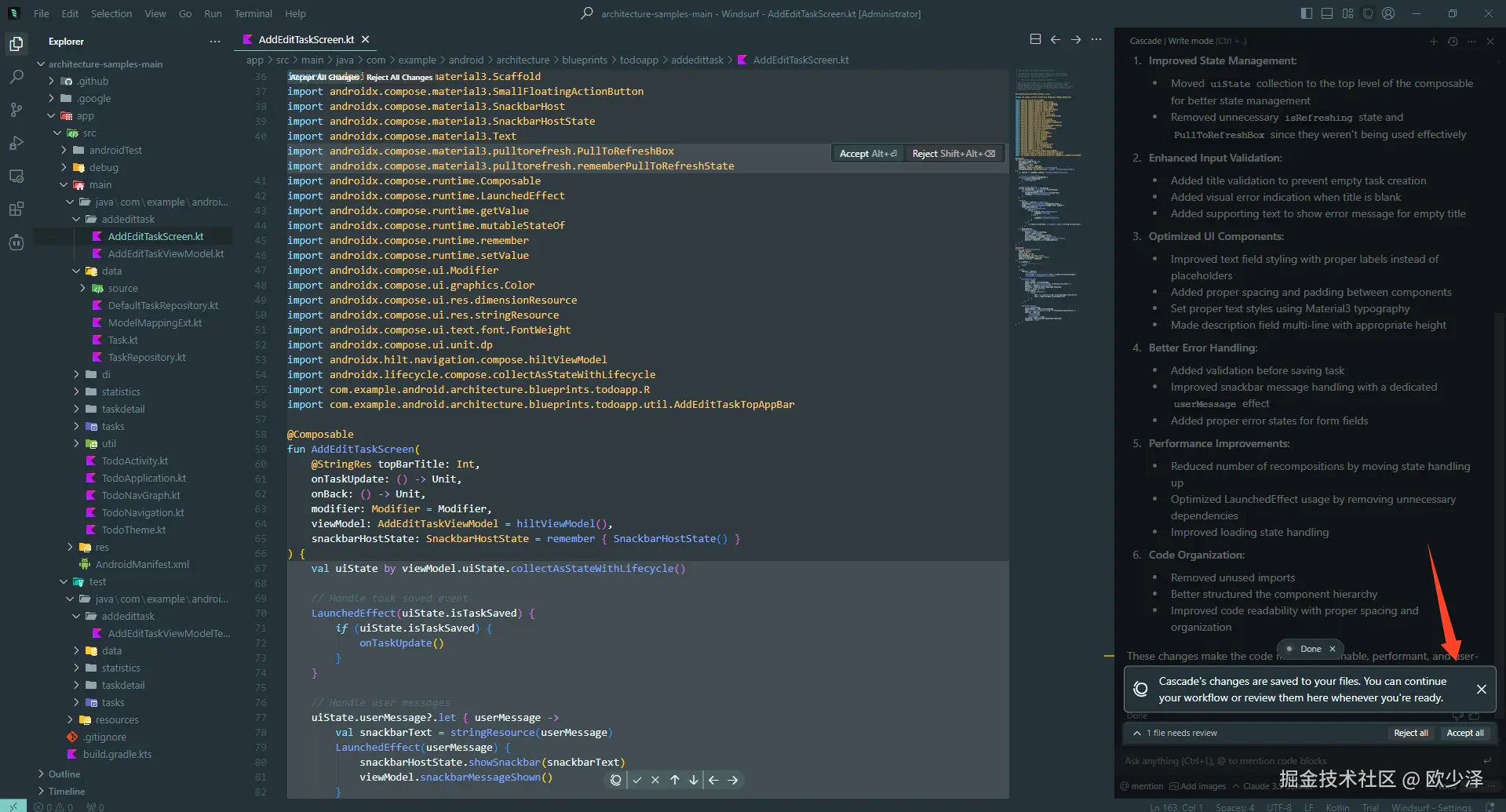Expand the taskdetail folder under main
1506x812 pixels.
pos(122,409)
